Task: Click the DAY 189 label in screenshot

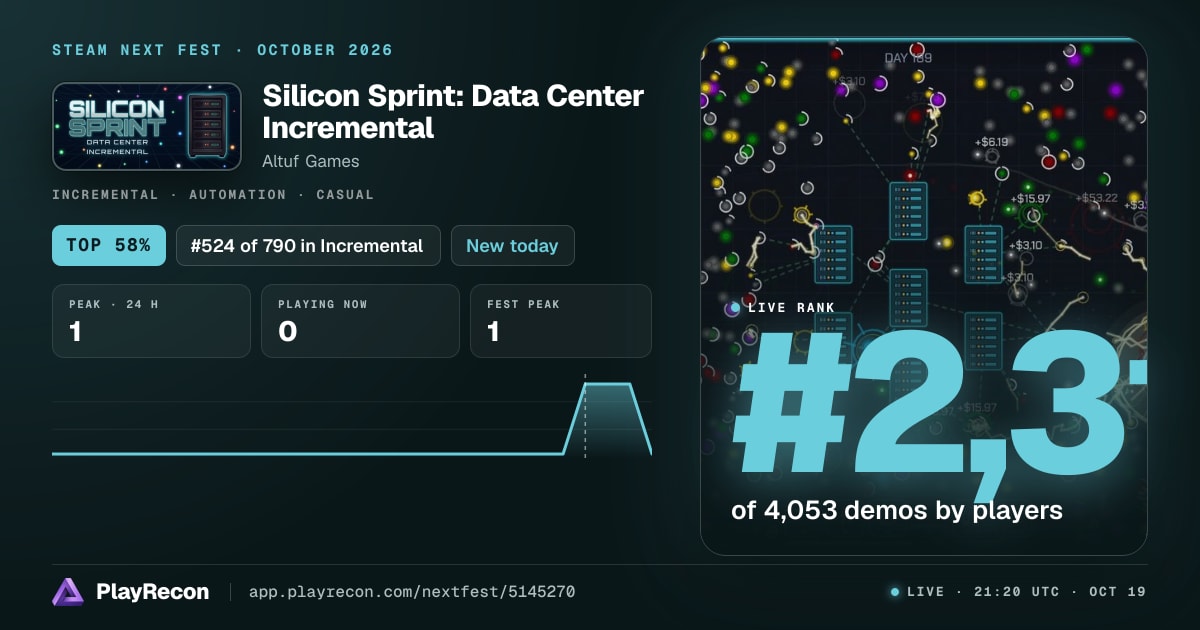Action: pyautogui.click(x=908, y=58)
